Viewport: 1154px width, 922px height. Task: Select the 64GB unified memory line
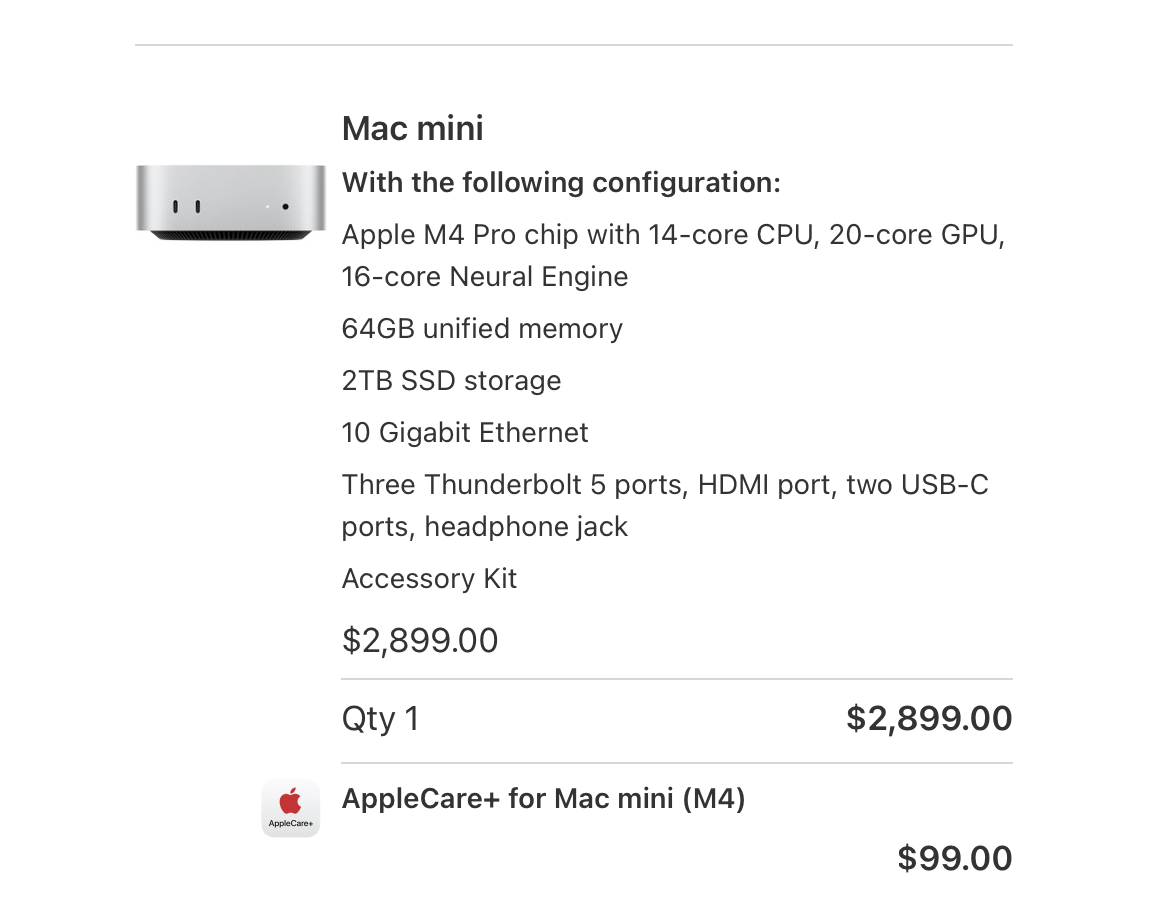(482, 329)
